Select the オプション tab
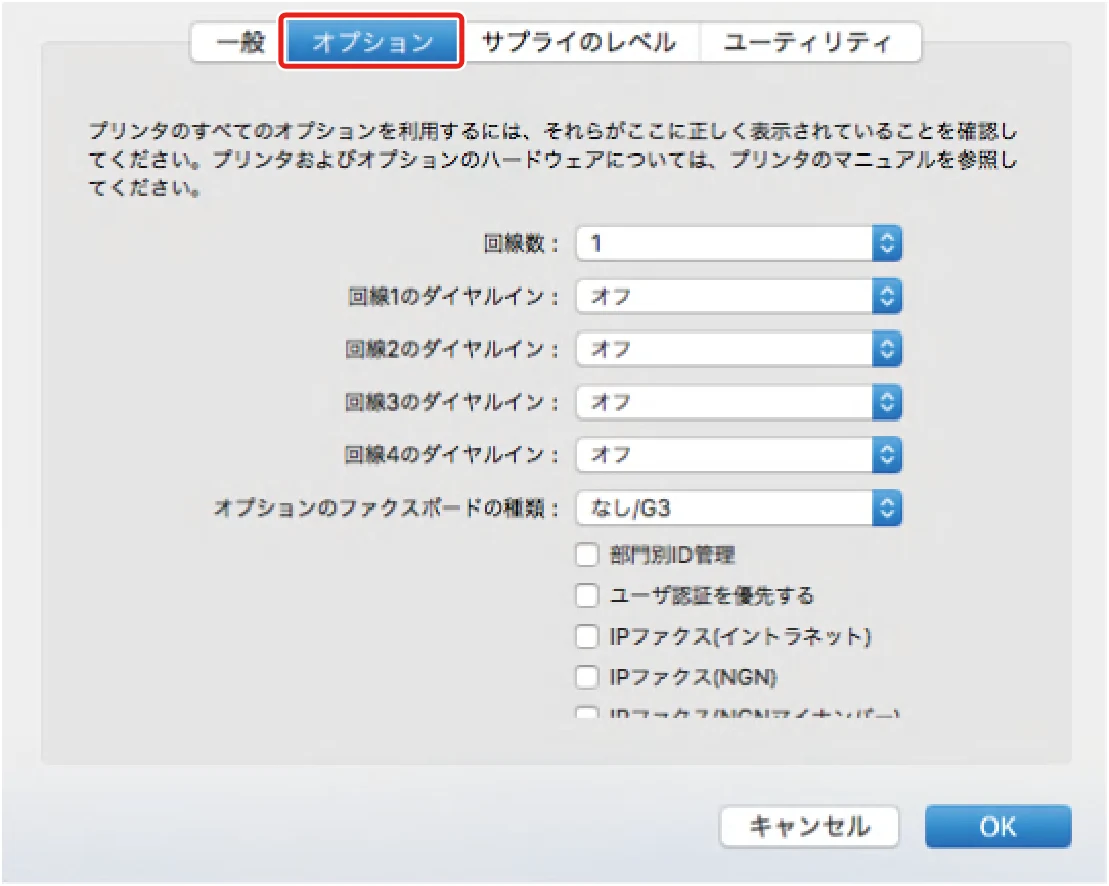The height and width of the screenshot is (886, 1109). pyautogui.click(x=372, y=42)
